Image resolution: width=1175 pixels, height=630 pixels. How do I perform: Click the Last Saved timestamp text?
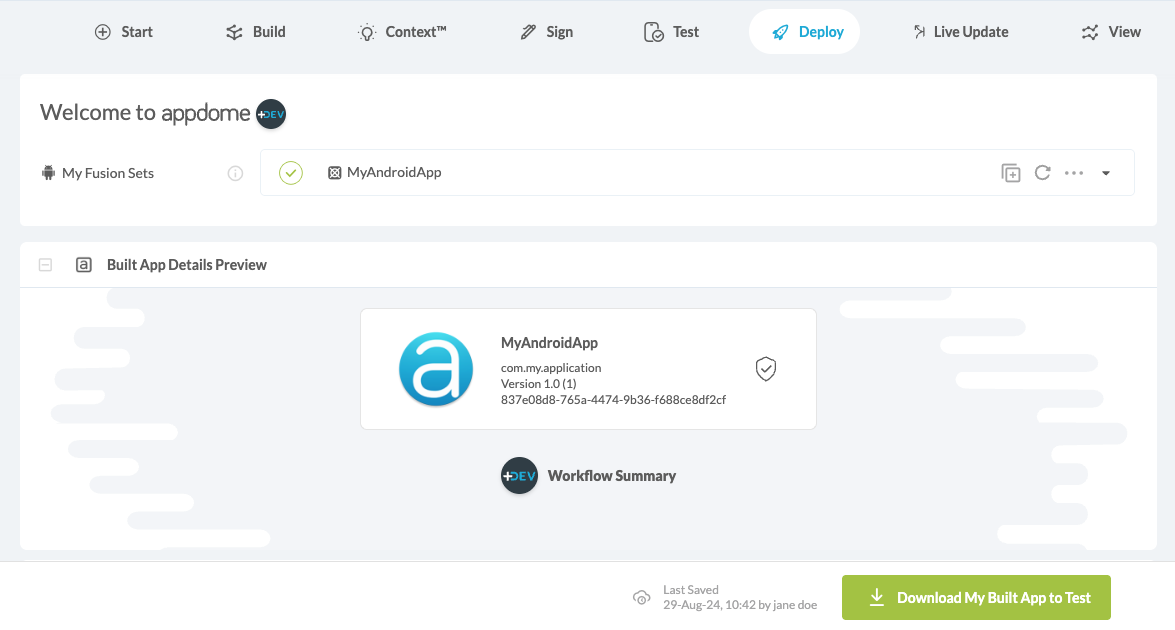pos(740,605)
